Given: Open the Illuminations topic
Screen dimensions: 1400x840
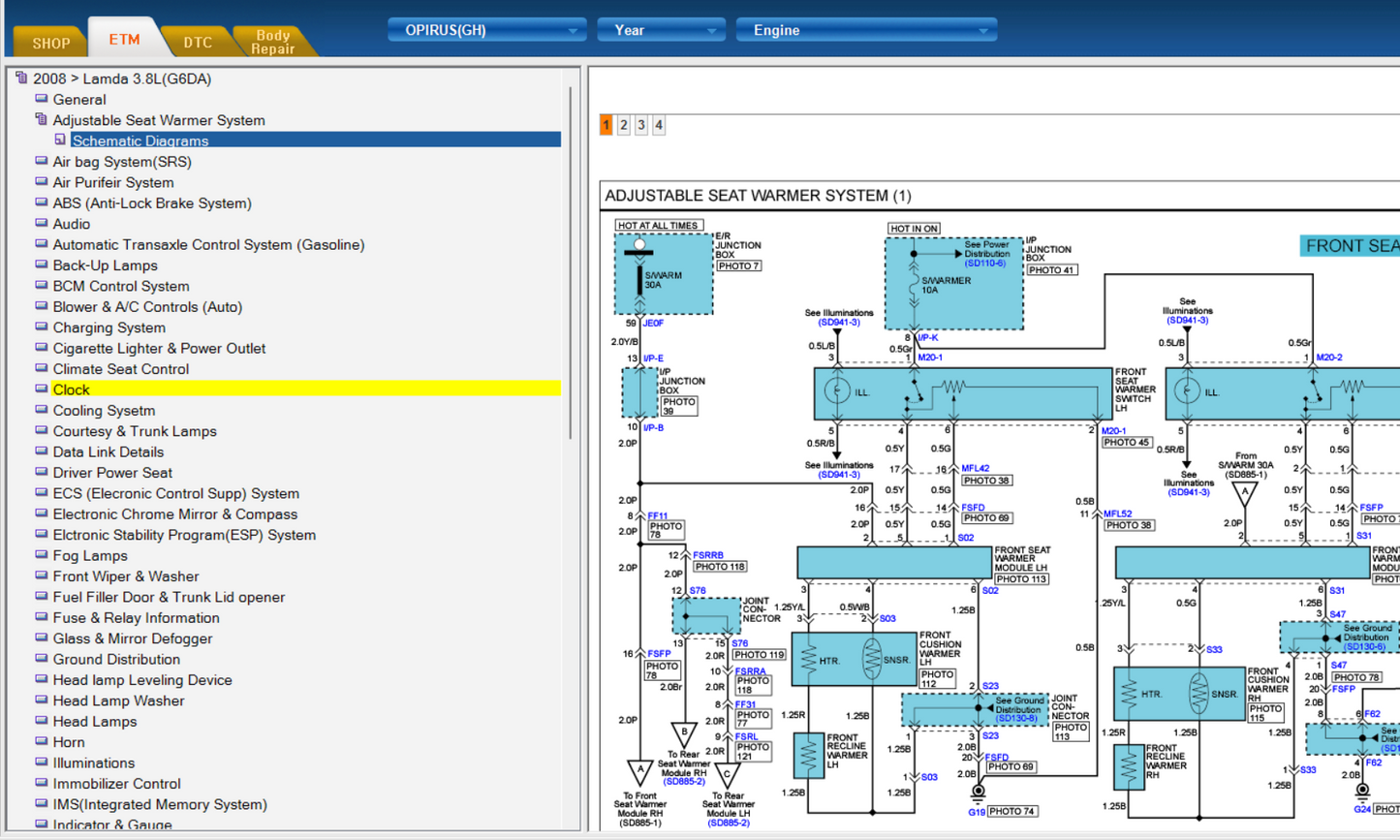Looking at the screenshot, I should click(94, 763).
